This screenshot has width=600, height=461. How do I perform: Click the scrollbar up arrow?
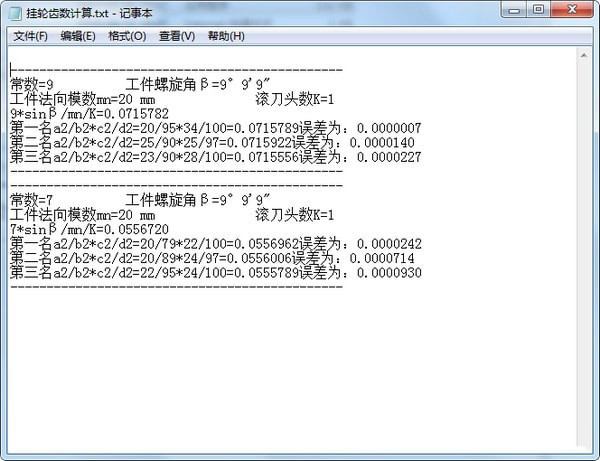[584, 56]
